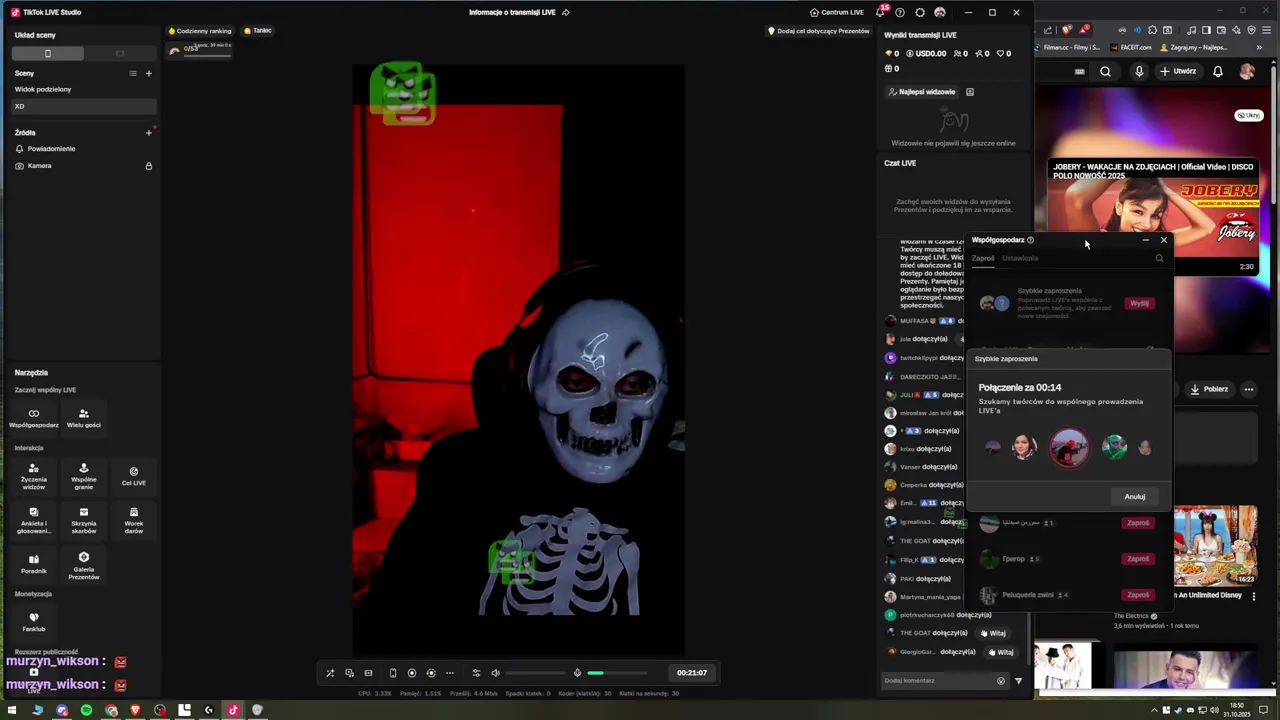Open the Wielu gości tool
The image size is (1280, 720).
tap(84, 418)
